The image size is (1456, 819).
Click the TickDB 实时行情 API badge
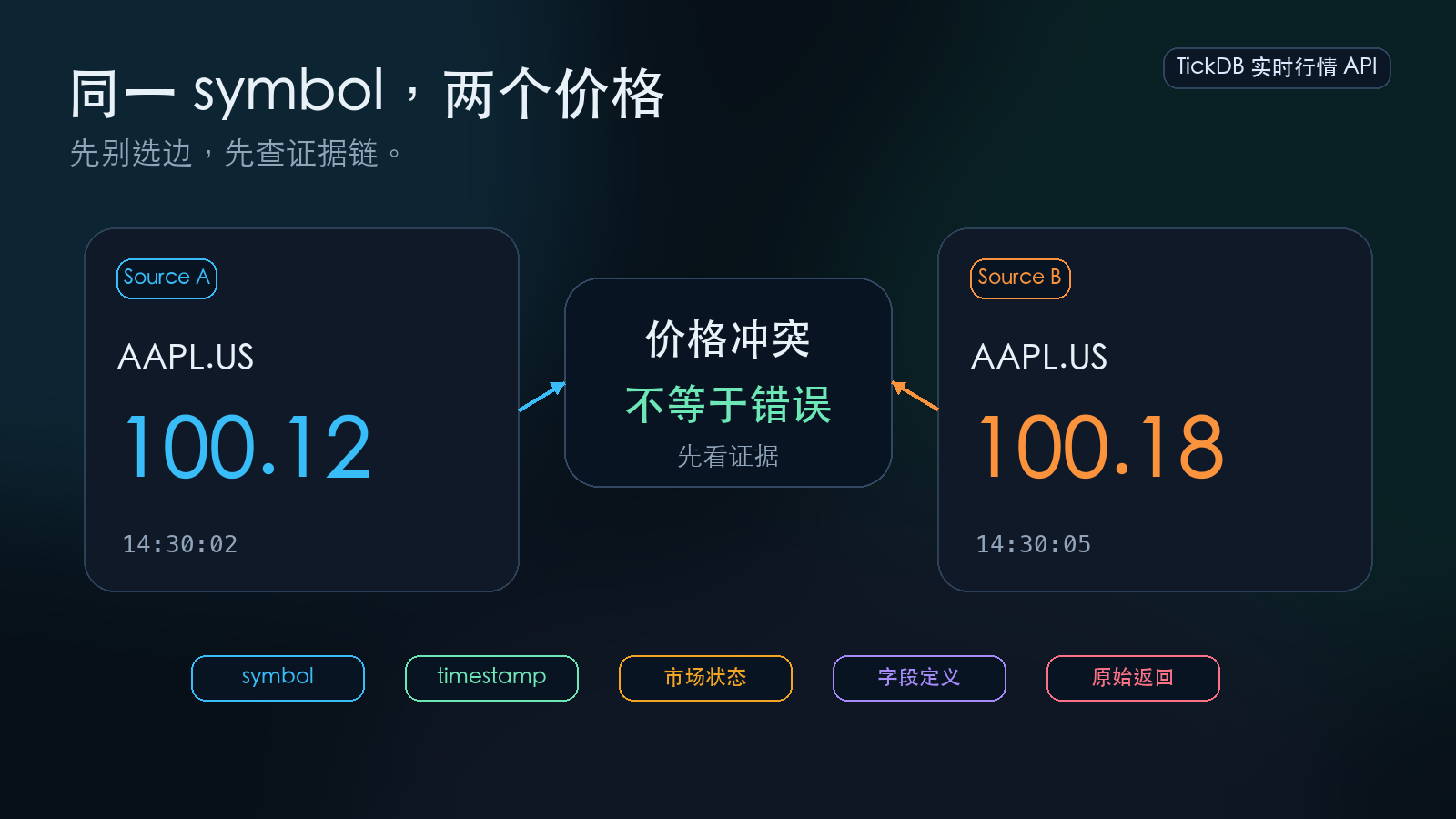click(1277, 68)
